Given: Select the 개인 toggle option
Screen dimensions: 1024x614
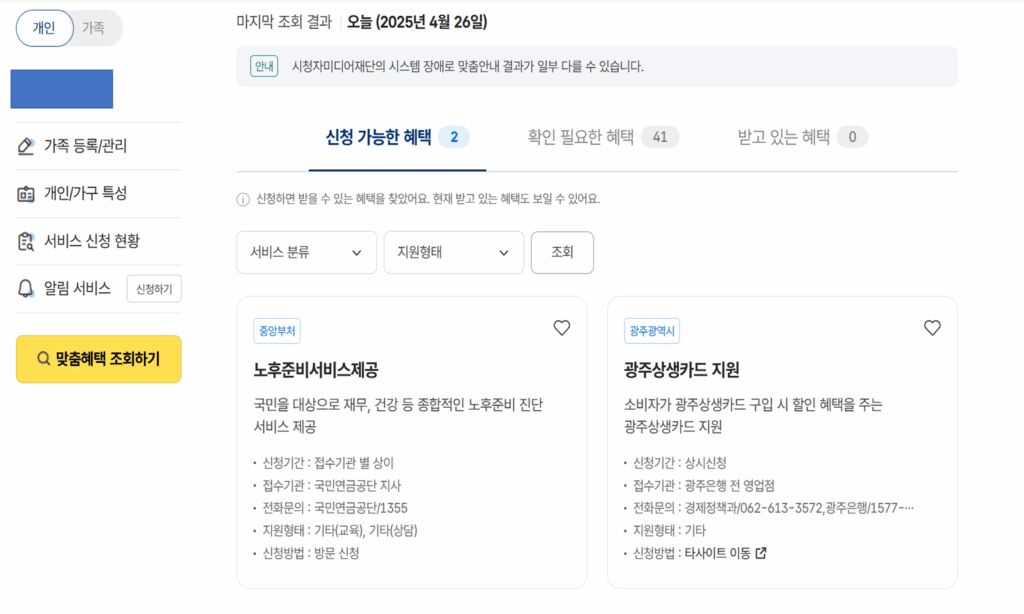Looking at the screenshot, I should (44, 28).
